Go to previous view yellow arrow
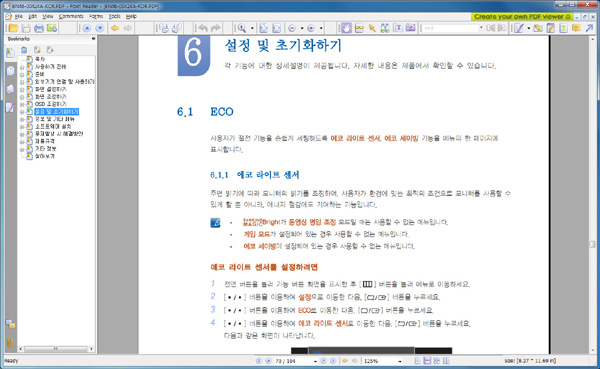The image size is (600, 369). [x=114, y=28]
